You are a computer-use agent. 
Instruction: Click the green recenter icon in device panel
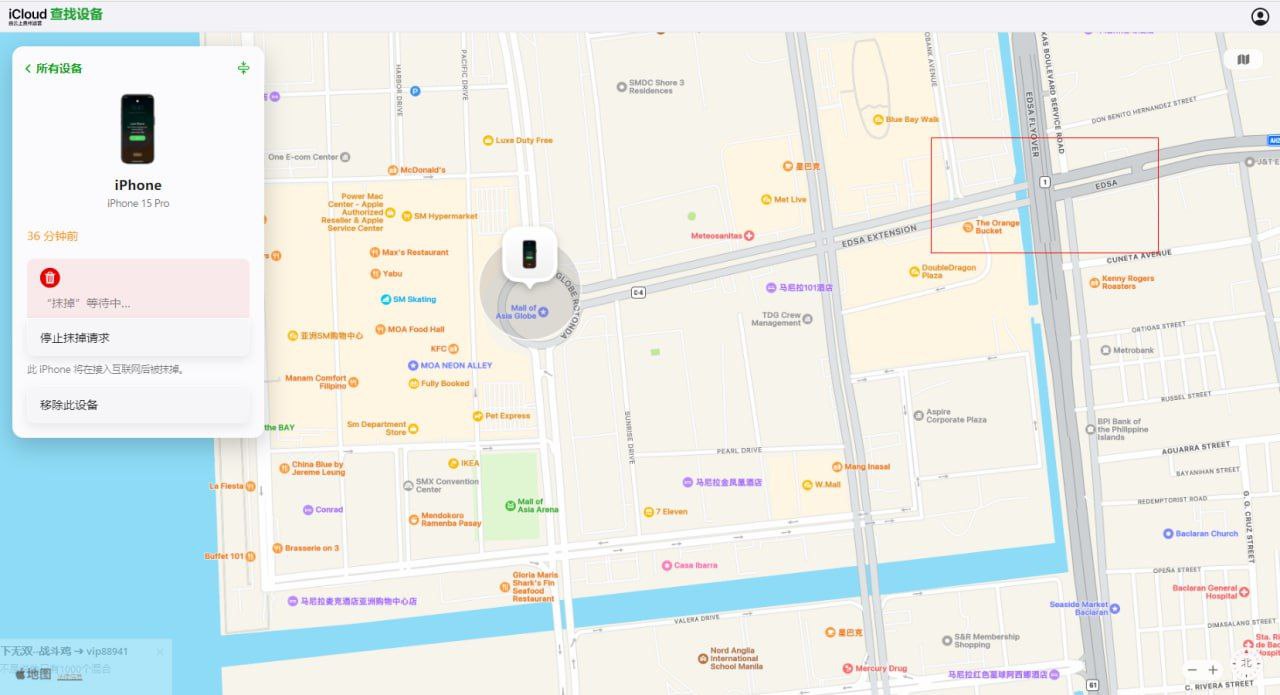point(243,68)
